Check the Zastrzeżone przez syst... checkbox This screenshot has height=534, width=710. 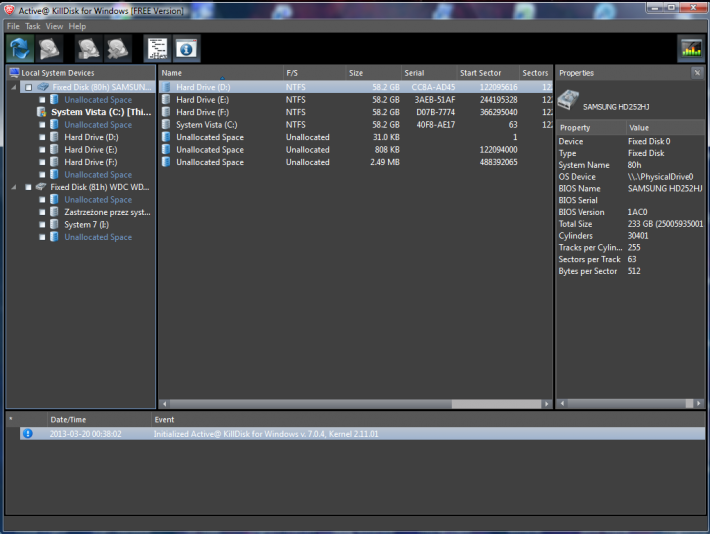coord(42,212)
